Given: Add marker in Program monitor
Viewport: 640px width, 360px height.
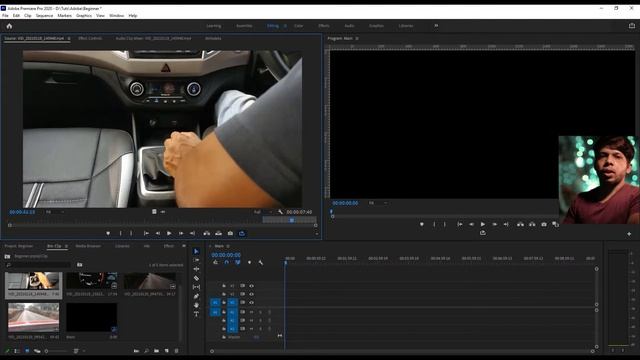Looking at the screenshot, I should coord(422,224).
